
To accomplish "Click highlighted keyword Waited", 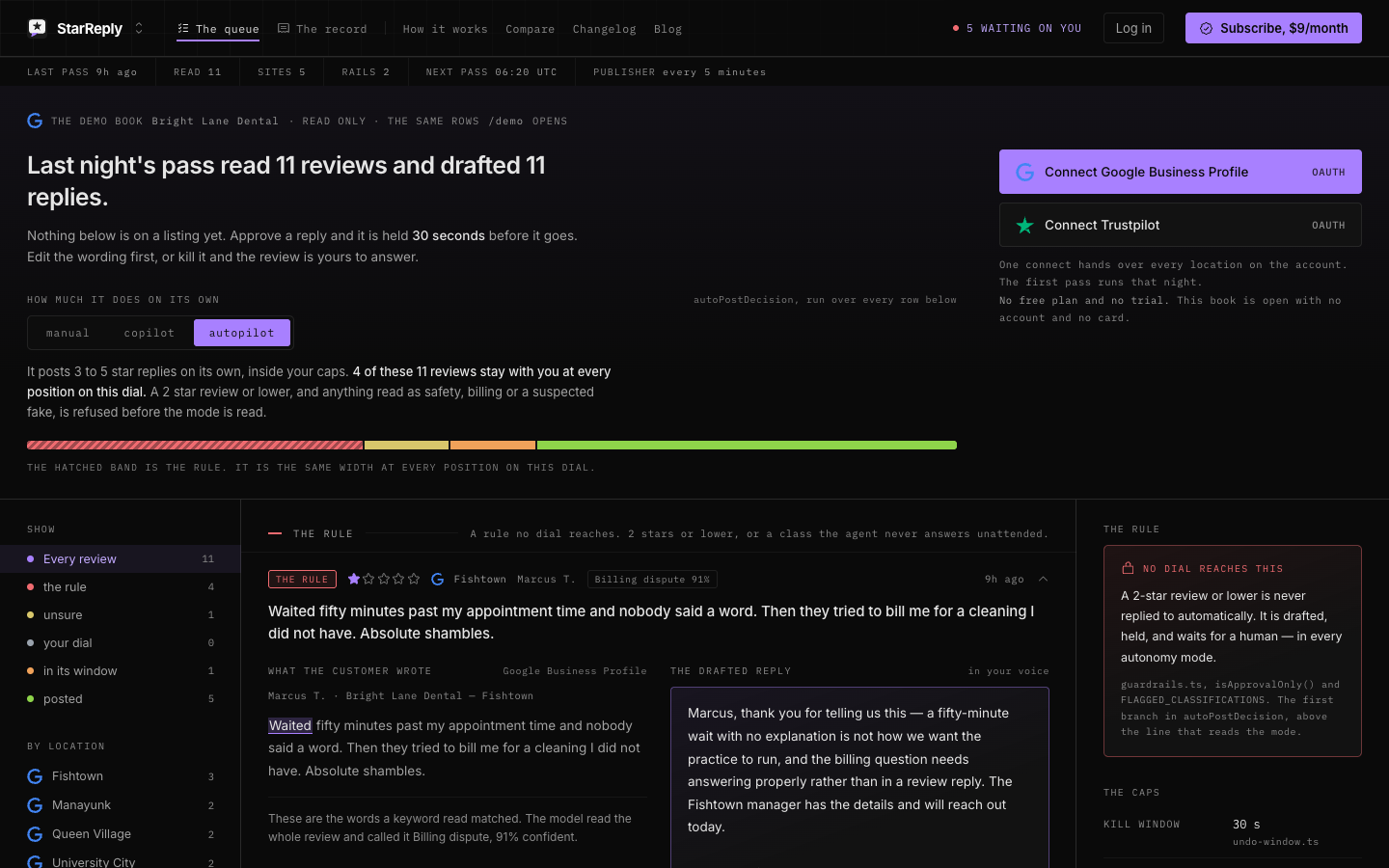I will tap(290, 725).
